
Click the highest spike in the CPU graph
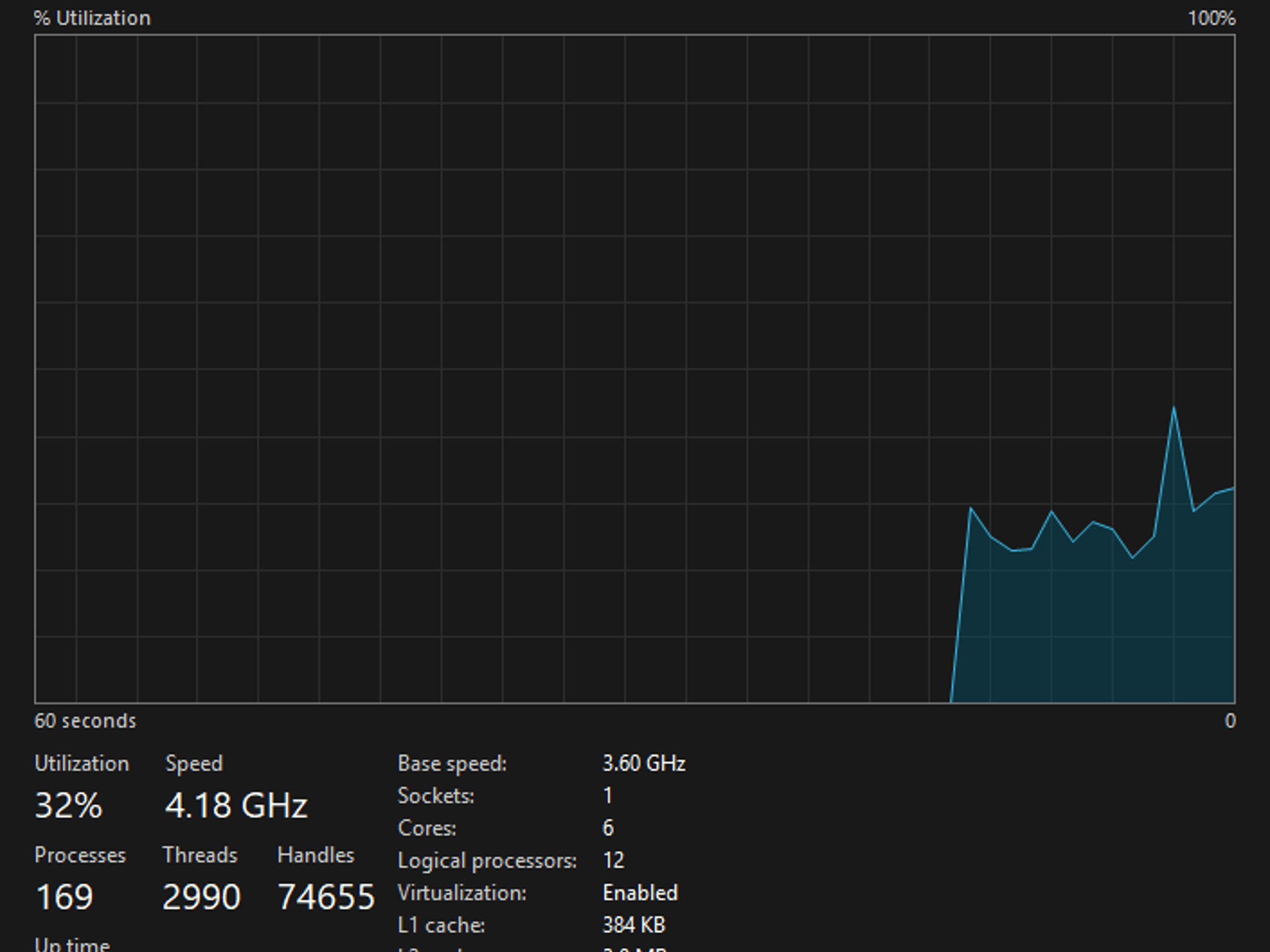pos(1173,408)
